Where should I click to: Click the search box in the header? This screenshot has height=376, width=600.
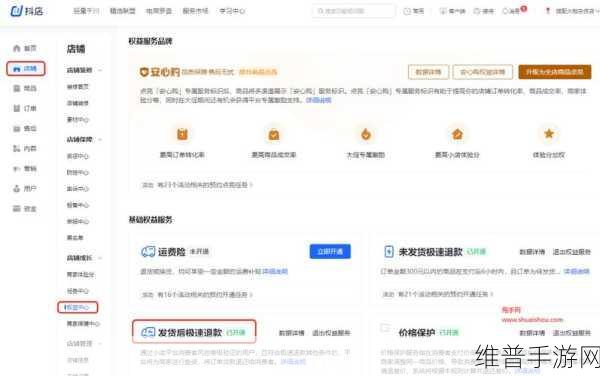pos(354,11)
